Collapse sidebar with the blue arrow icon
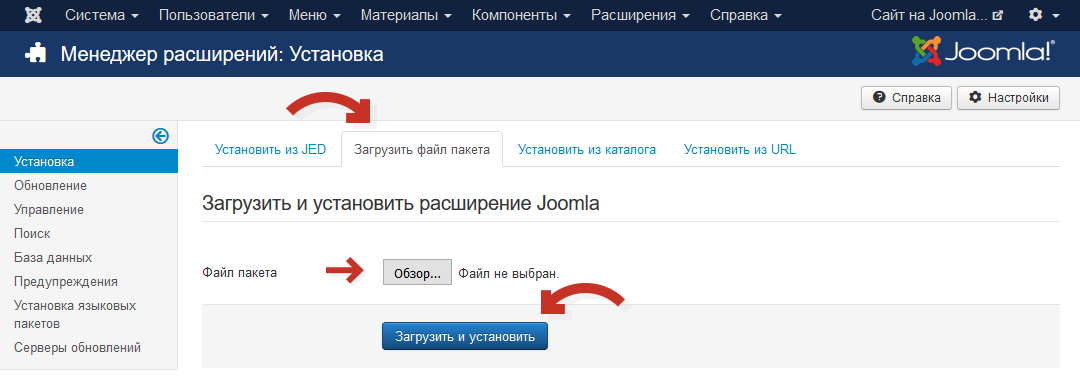The height and width of the screenshot is (386, 1080). pos(160,136)
